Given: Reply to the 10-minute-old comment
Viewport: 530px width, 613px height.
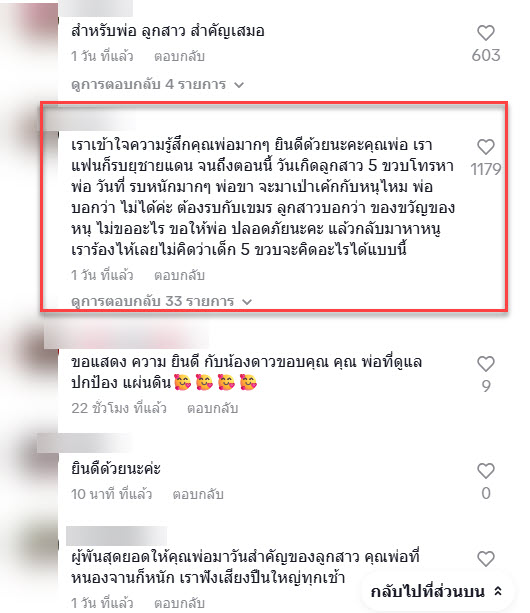Looking at the screenshot, I should click(198, 494).
